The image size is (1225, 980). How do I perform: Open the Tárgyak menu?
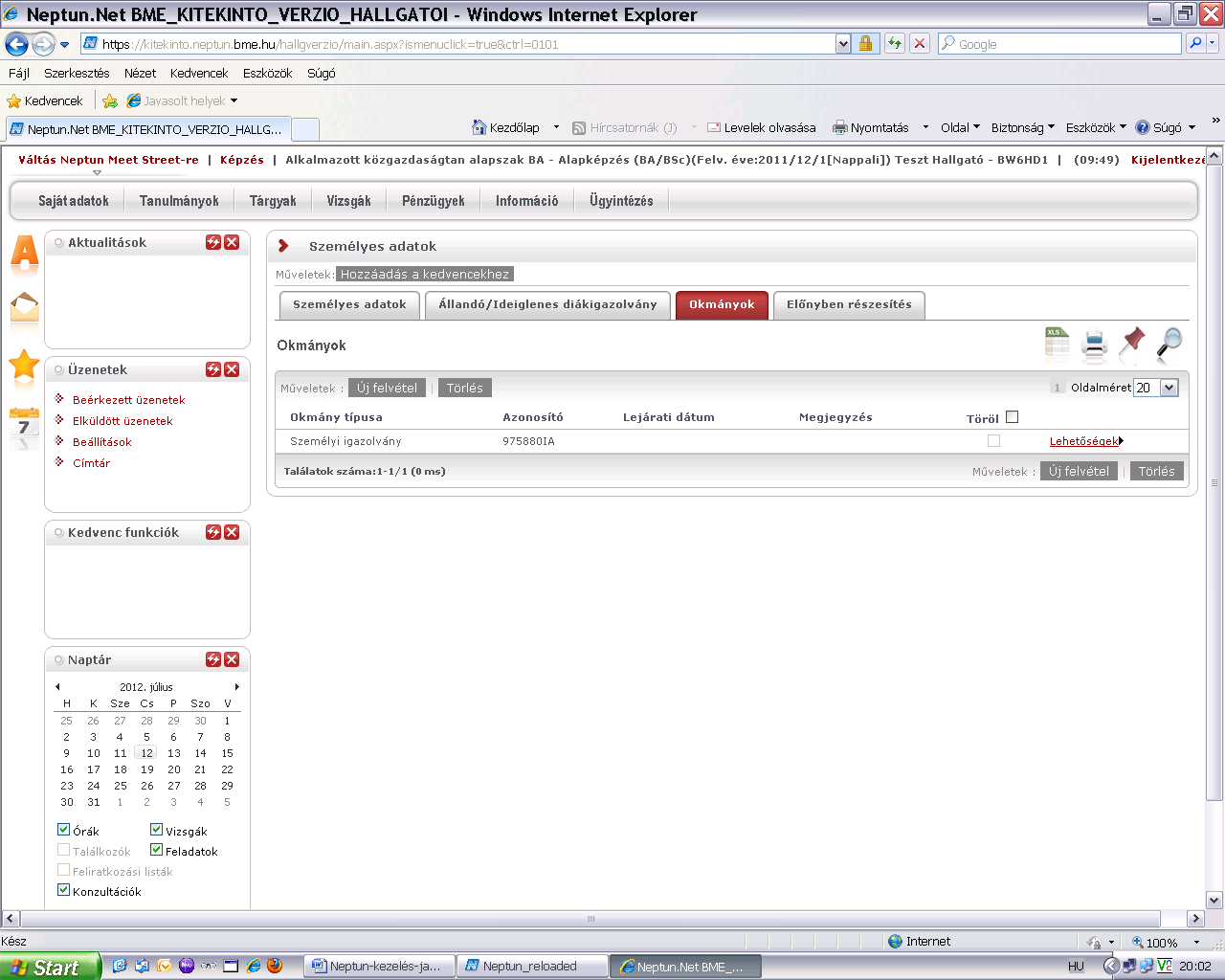click(273, 201)
